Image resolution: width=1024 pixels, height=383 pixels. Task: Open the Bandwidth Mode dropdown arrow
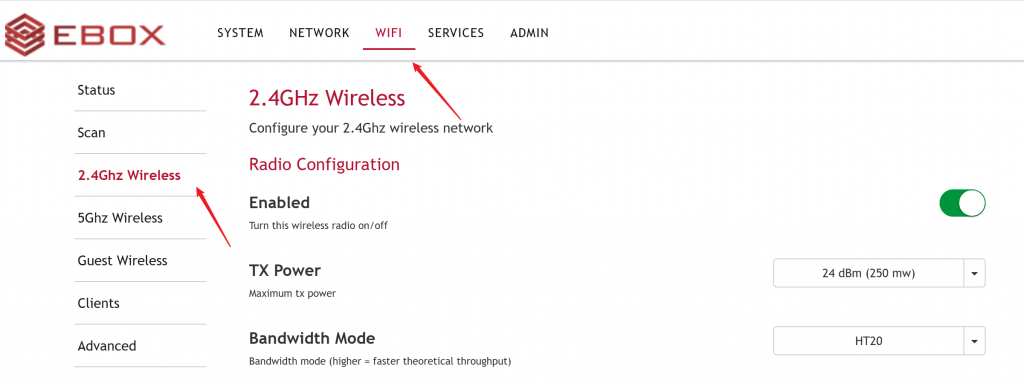(x=974, y=341)
